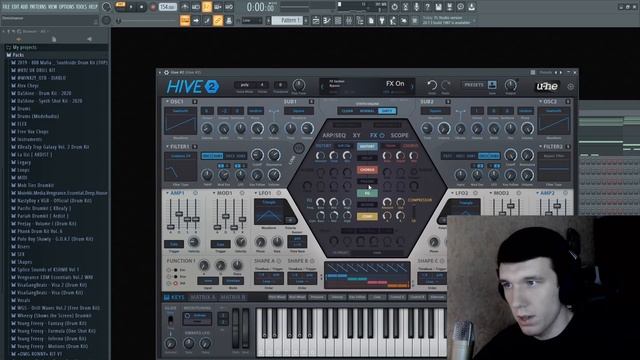Open the channel rack icon
The width and height of the screenshot is (640, 360).
[338, 20]
